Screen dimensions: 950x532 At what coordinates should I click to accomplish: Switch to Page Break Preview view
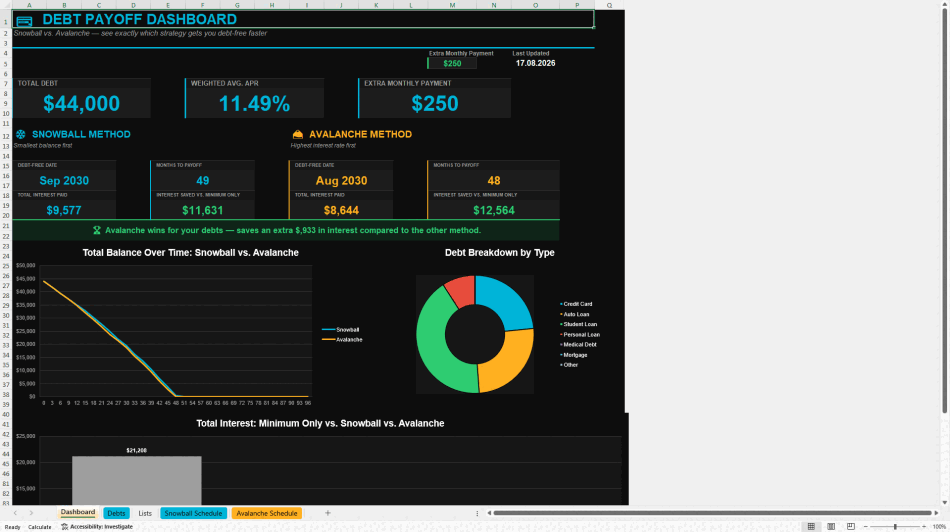tap(851, 527)
